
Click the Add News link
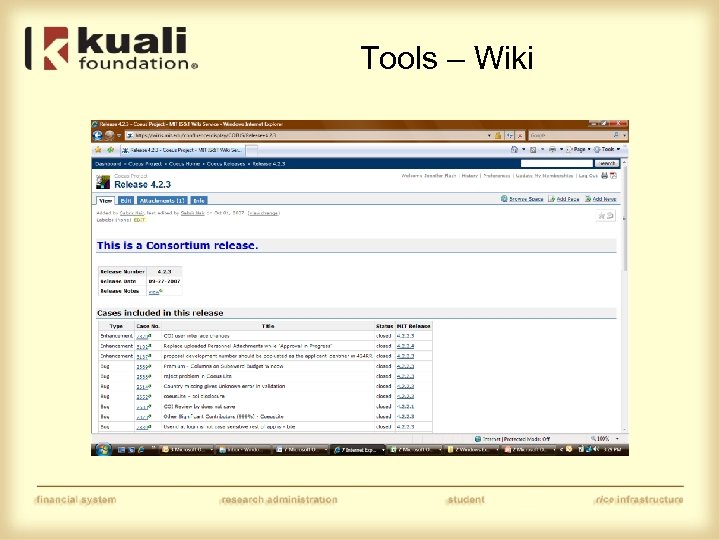601,199
